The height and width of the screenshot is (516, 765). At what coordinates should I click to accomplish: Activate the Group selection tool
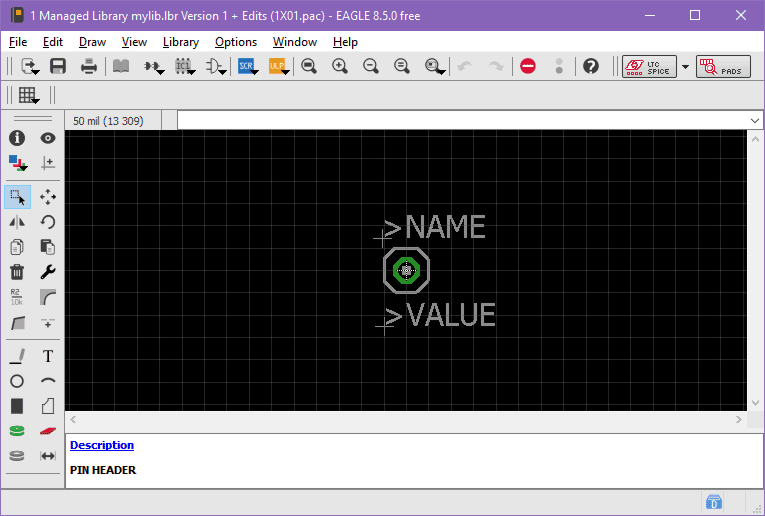tap(17, 197)
